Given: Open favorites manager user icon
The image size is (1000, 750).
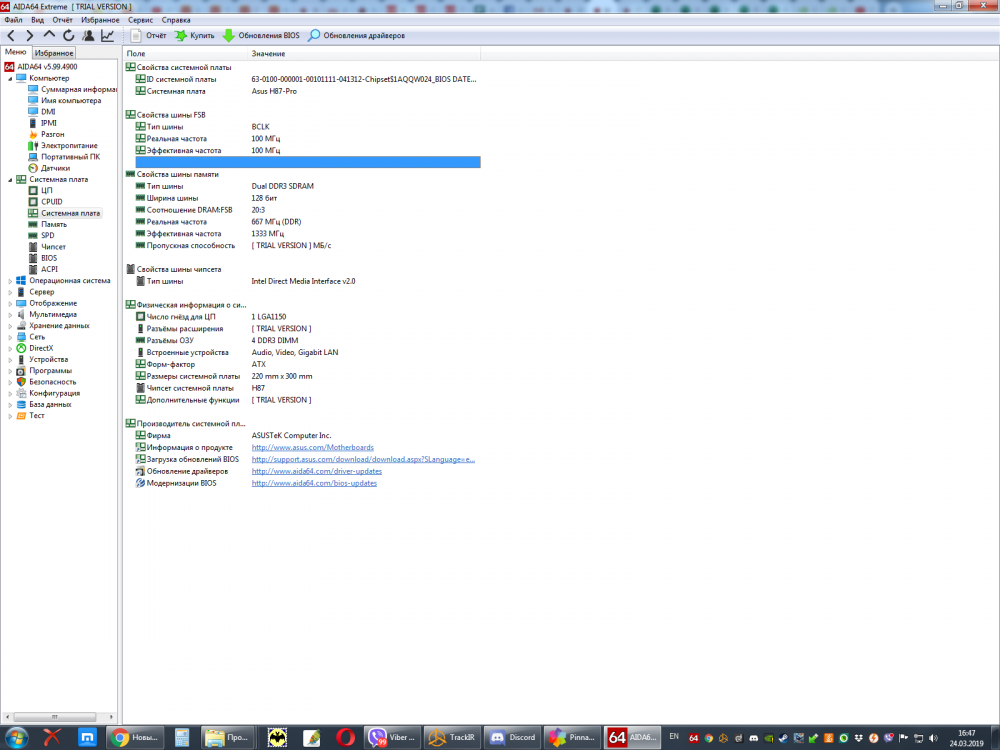Looking at the screenshot, I should pos(88,36).
